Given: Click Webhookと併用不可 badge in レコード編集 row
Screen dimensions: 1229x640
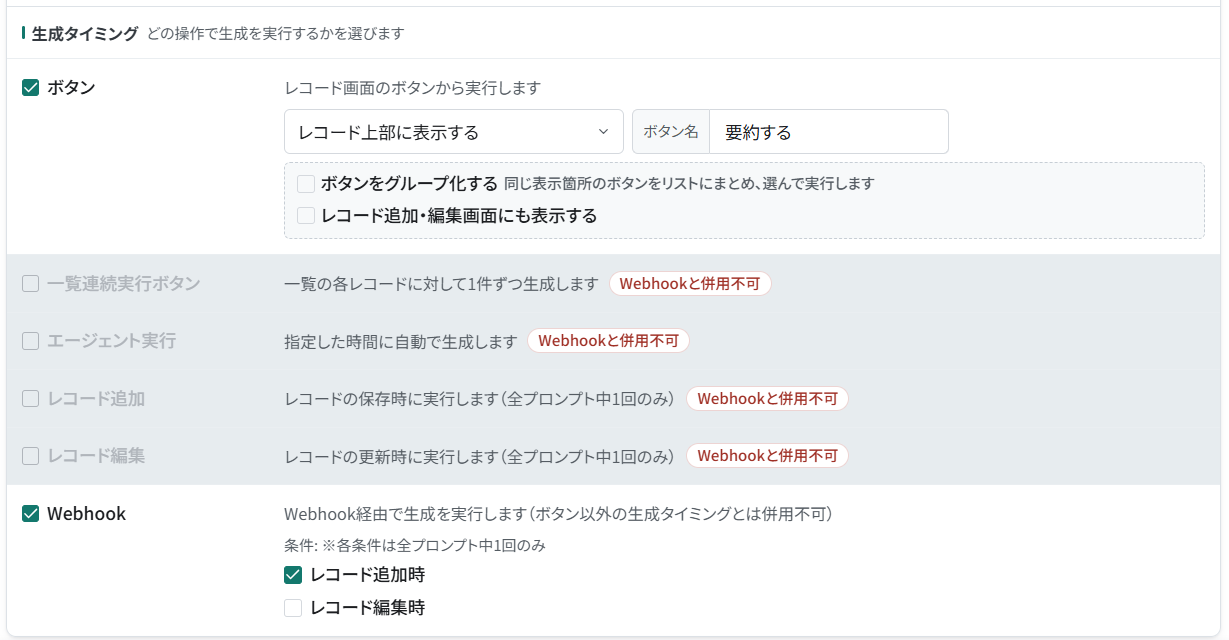Looking at the screenshot, I should [767, 456].
